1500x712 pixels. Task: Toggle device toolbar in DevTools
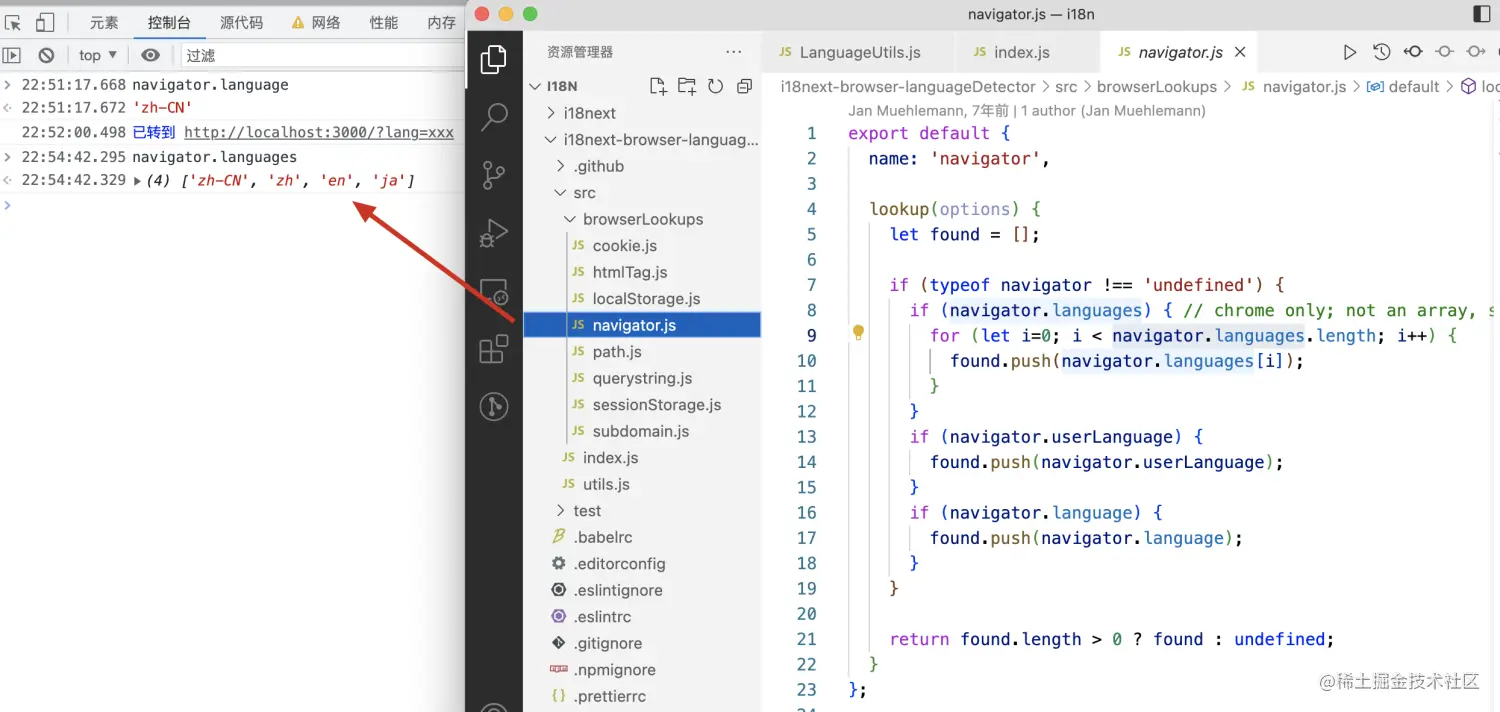click(45, 22)
